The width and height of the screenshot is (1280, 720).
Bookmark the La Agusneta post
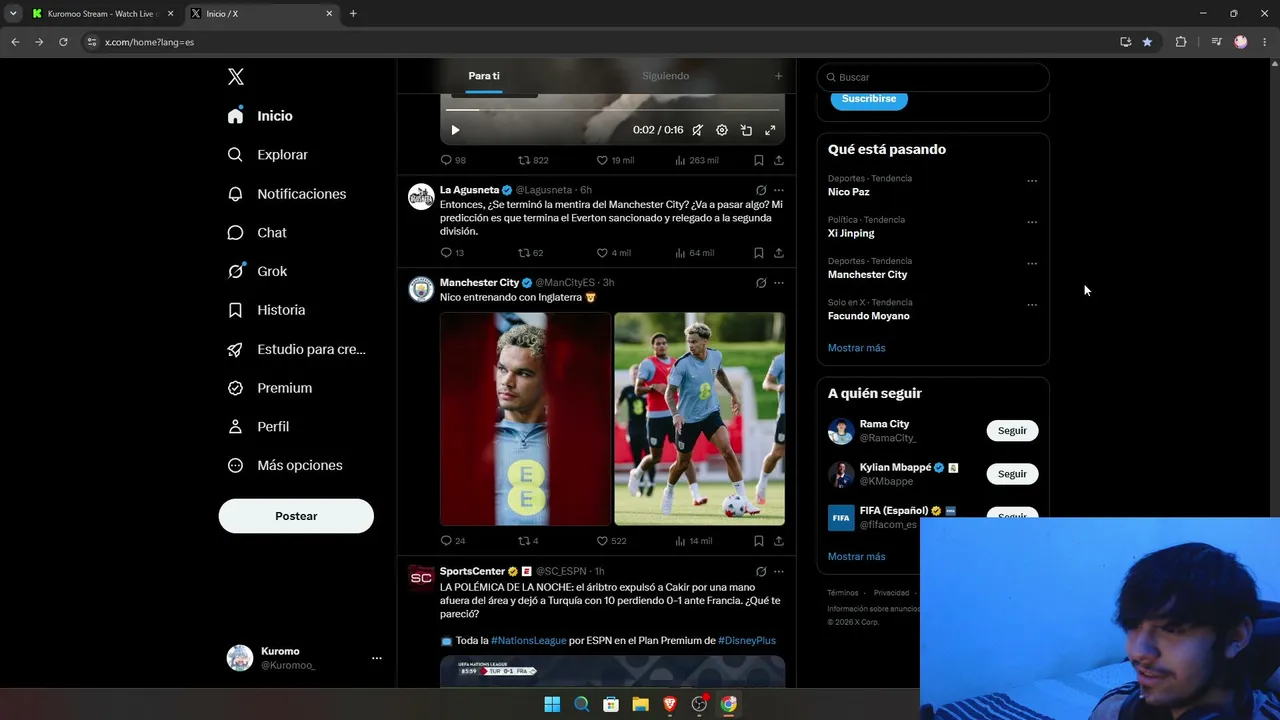click(759, 253)
